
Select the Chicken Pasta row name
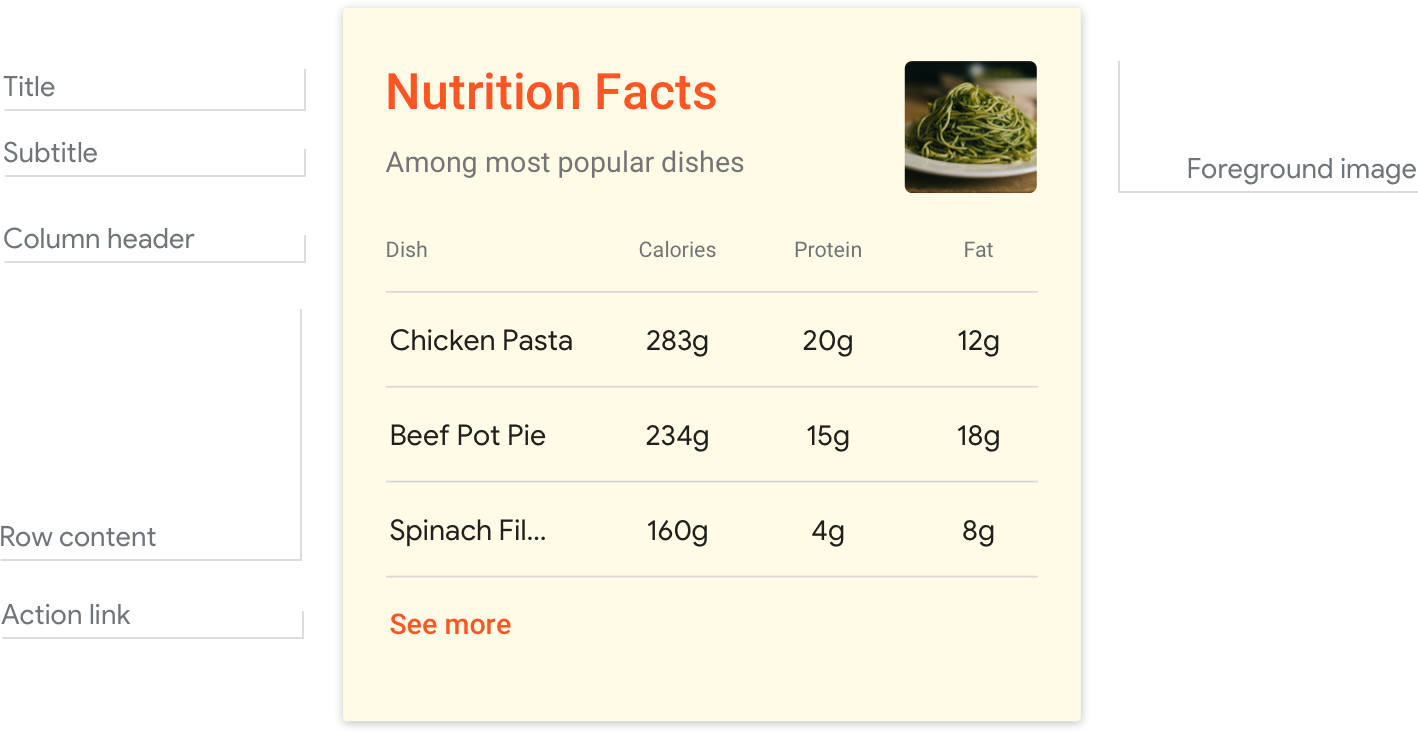[x=481, y=341]
